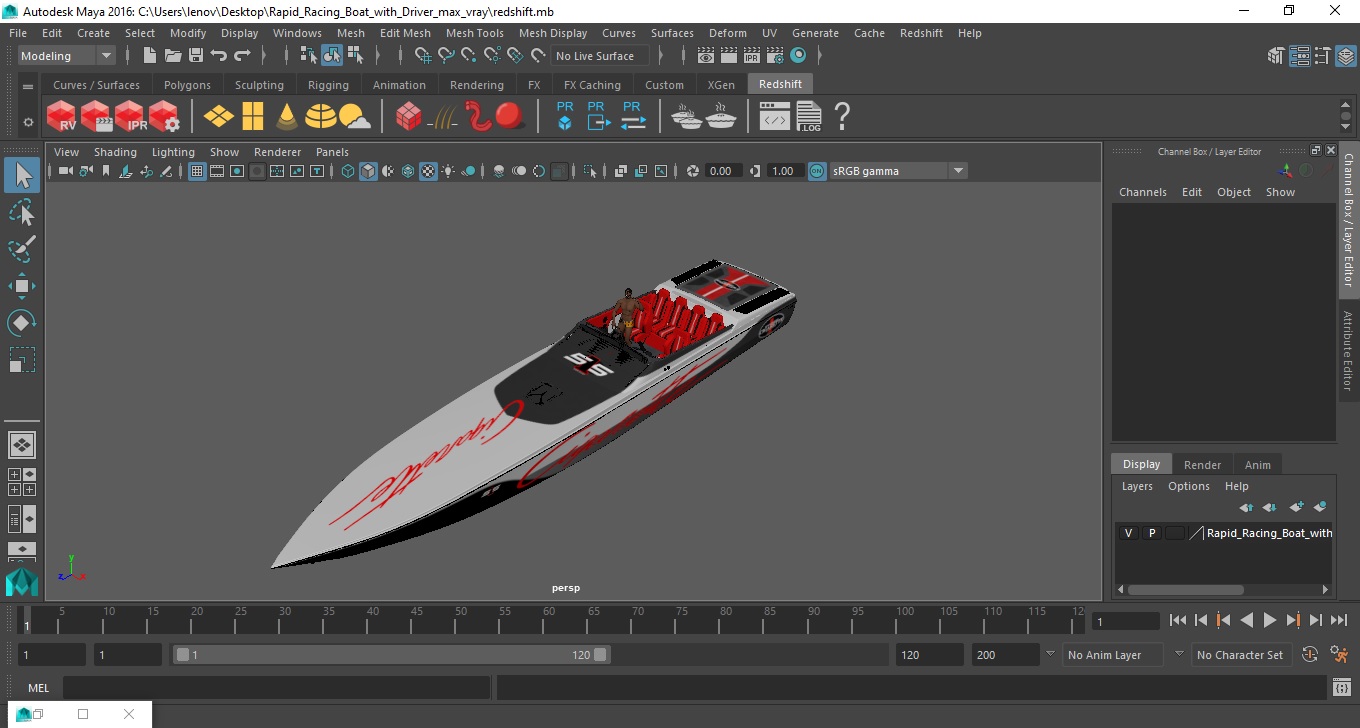Switch to the Render layer tab
Viewport: 1360px width, 728px height.
pyautogui.click(x=1202, y=464)
